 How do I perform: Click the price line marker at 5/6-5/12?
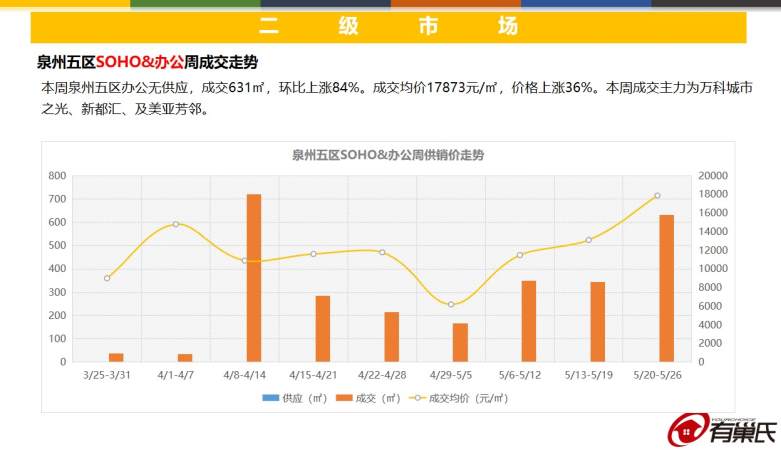tap(520, 255)
